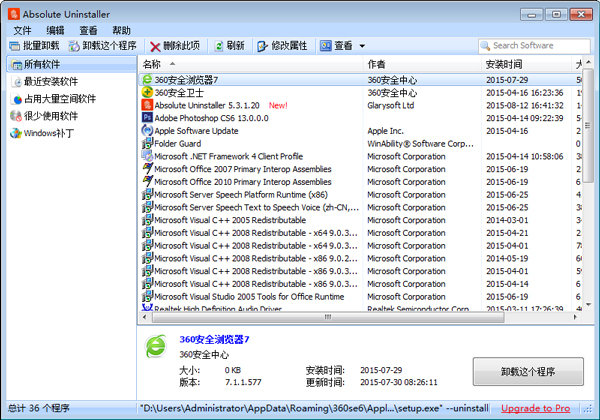This screenshot has height=420, width=600.
Task: Open the 查看 toolbar dropdown arrow
Action: (362, 46)
